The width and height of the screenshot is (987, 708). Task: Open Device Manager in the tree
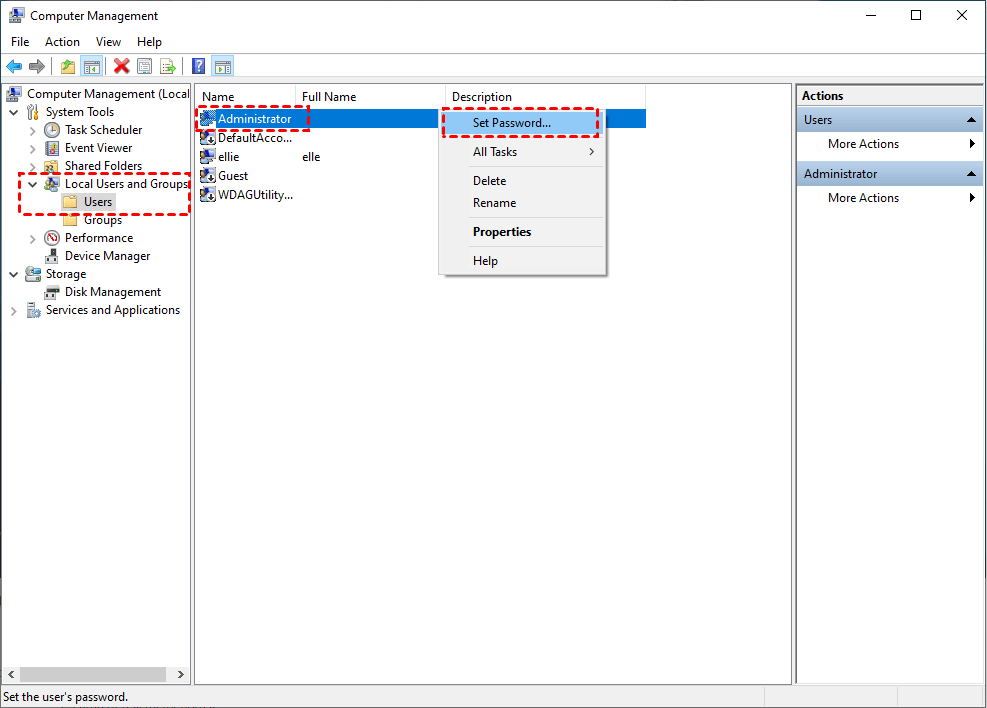[107, 256]
